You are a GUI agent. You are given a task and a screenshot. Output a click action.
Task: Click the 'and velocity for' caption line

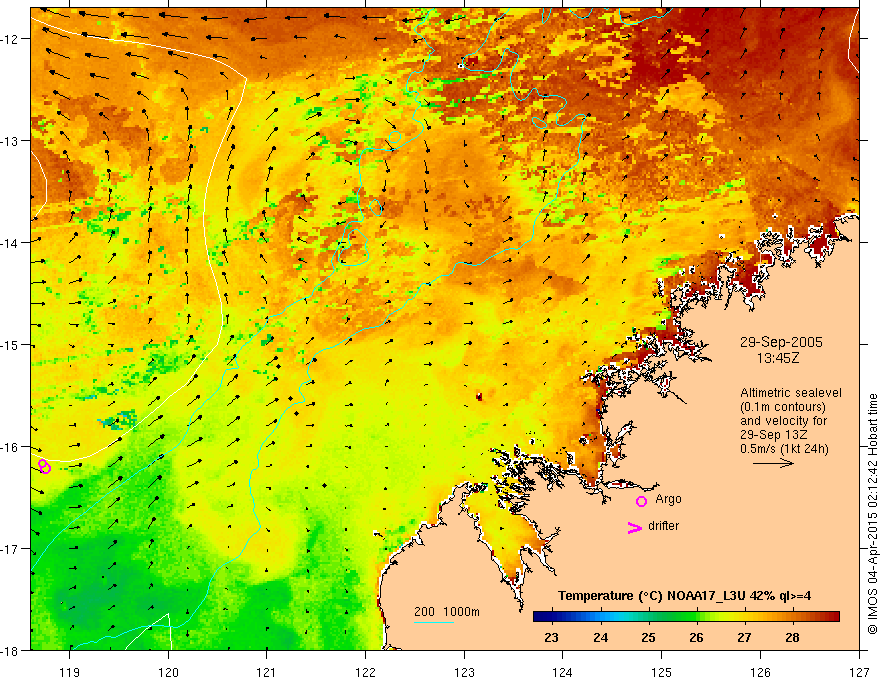pos(783,421)
